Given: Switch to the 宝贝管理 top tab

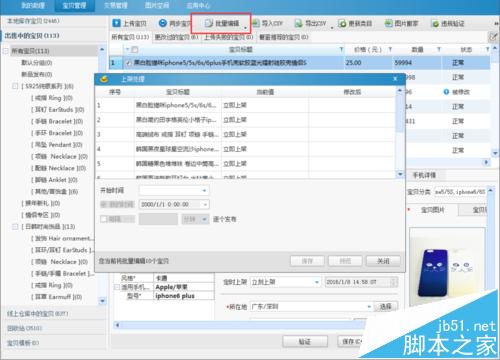Looking at the screenshot, I should pos(74,5).
